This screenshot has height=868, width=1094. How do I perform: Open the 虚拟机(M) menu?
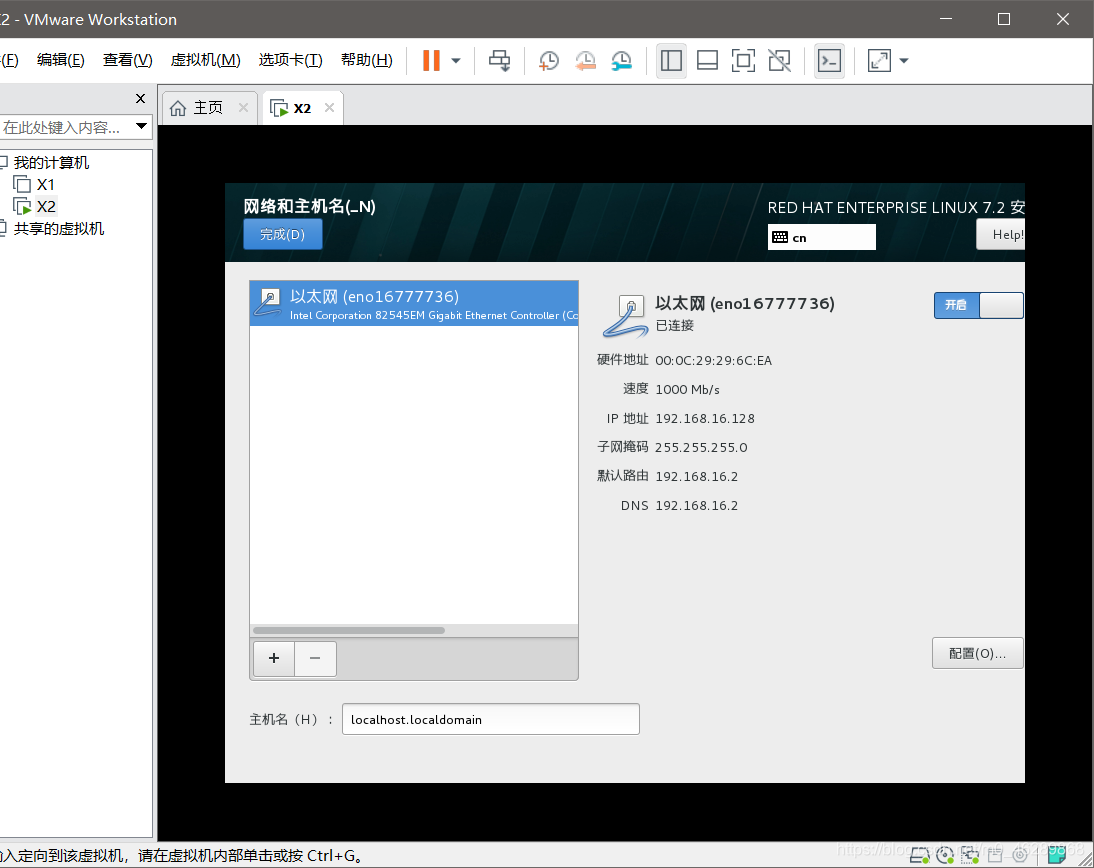(206, 60)
